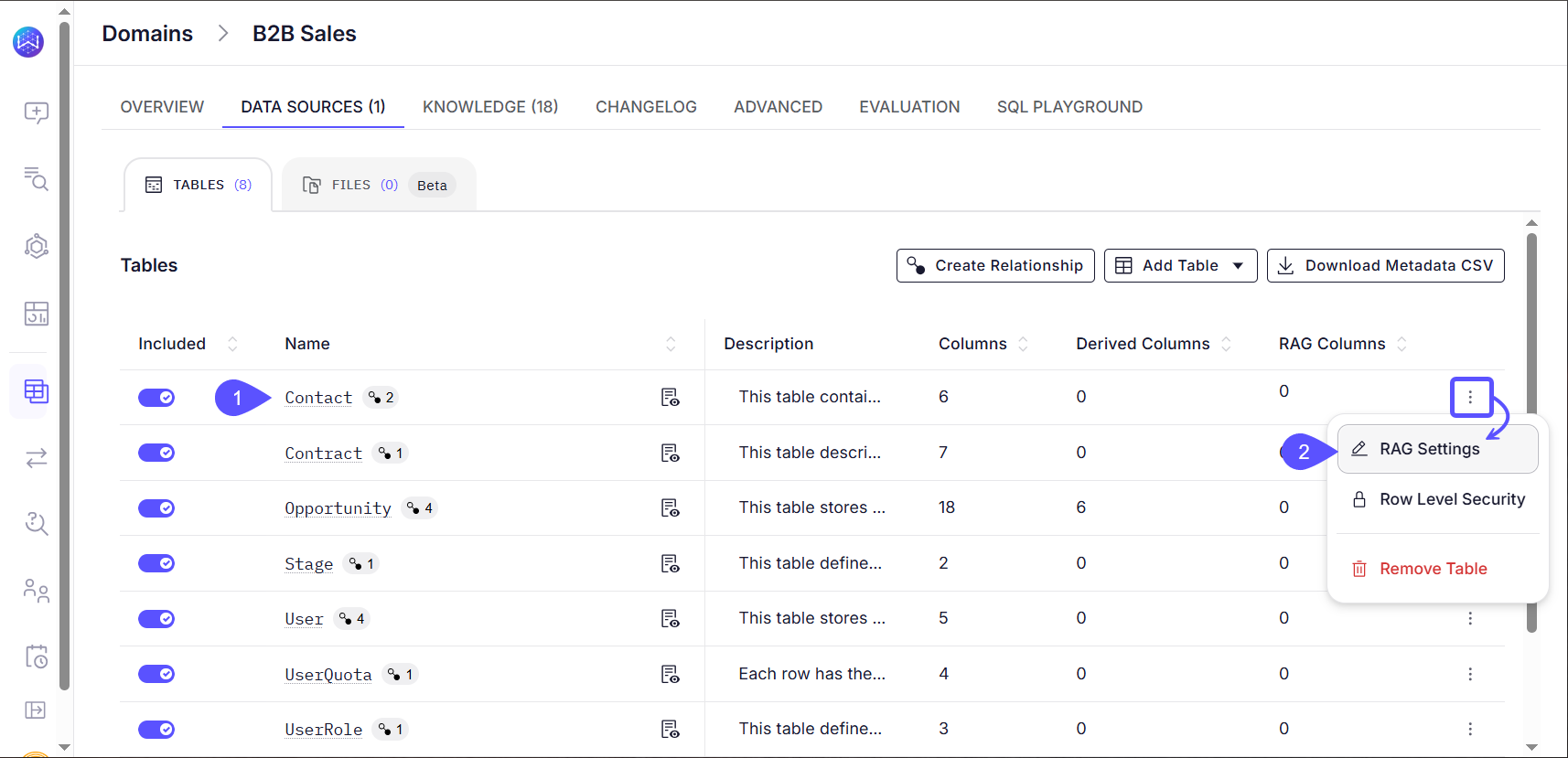Toggle Included switch for Opportunity table
Viewport: 1568px width, 758px height.
(156, 507)
